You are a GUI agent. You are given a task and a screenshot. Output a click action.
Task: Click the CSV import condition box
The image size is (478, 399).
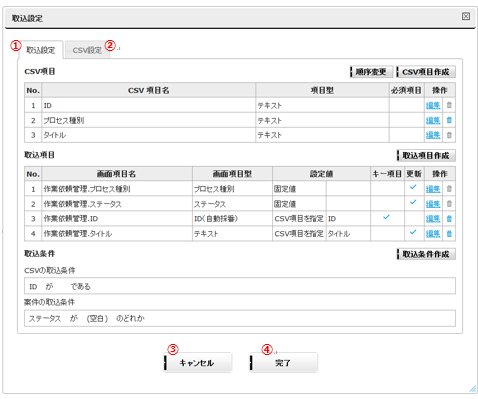tap(240, 286)
